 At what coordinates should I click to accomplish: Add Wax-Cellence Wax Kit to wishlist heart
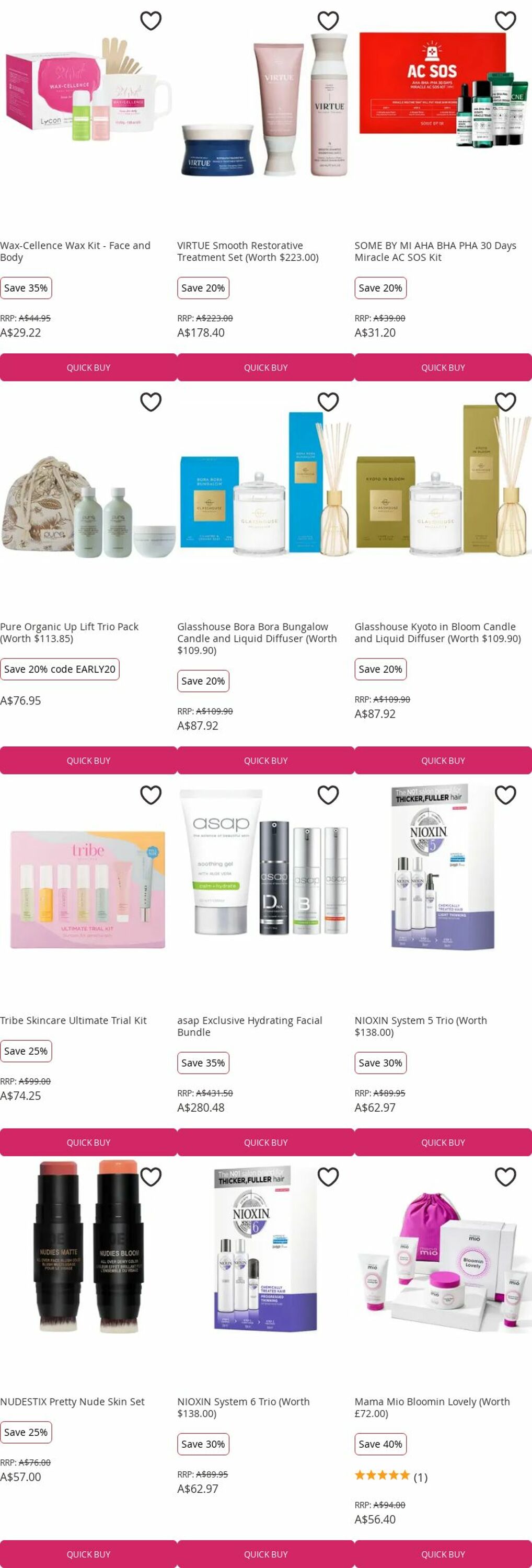coord(151,21)
